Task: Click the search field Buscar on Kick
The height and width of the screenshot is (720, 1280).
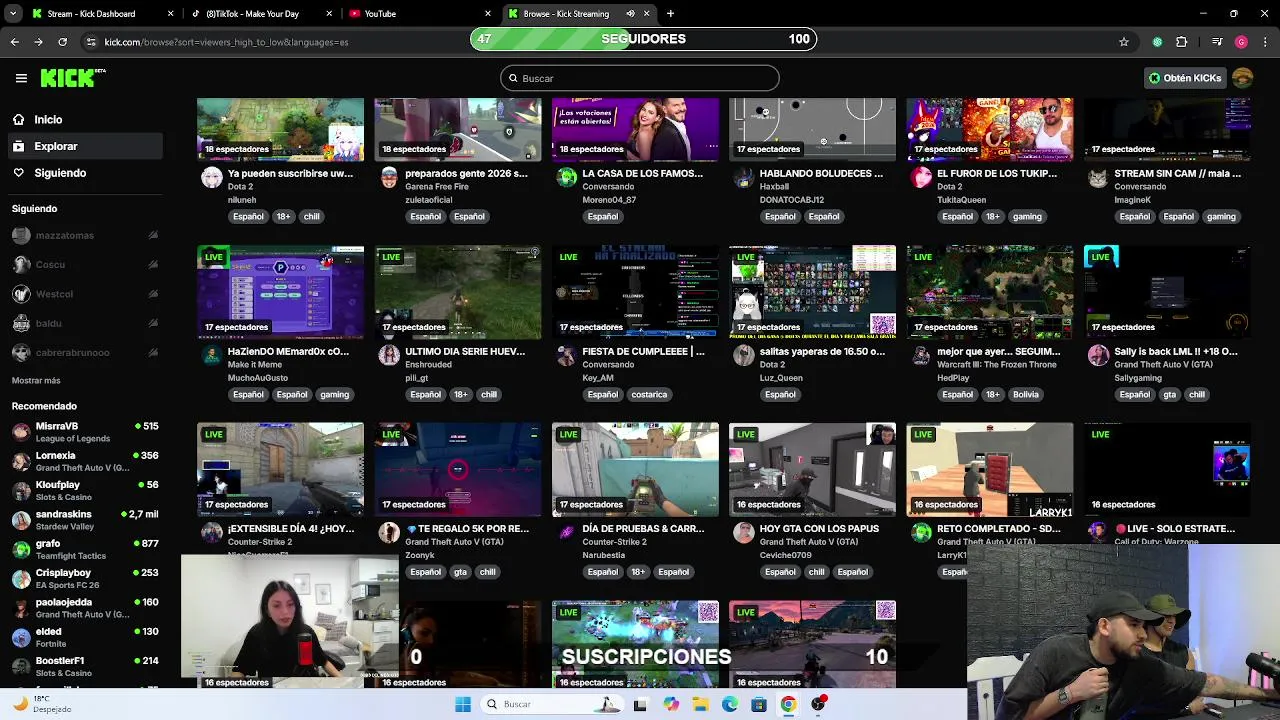Action: [640, 78]
